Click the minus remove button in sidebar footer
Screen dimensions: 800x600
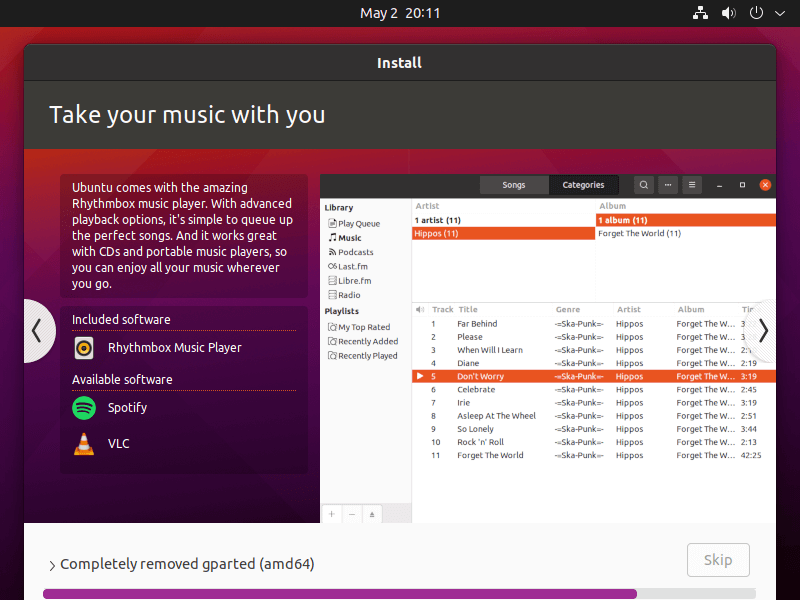pyautogui.click(x=352, y=514)
